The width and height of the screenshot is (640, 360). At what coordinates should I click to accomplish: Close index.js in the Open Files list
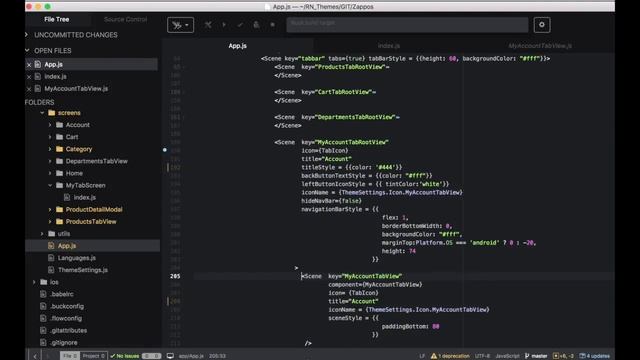click(29, 77)
